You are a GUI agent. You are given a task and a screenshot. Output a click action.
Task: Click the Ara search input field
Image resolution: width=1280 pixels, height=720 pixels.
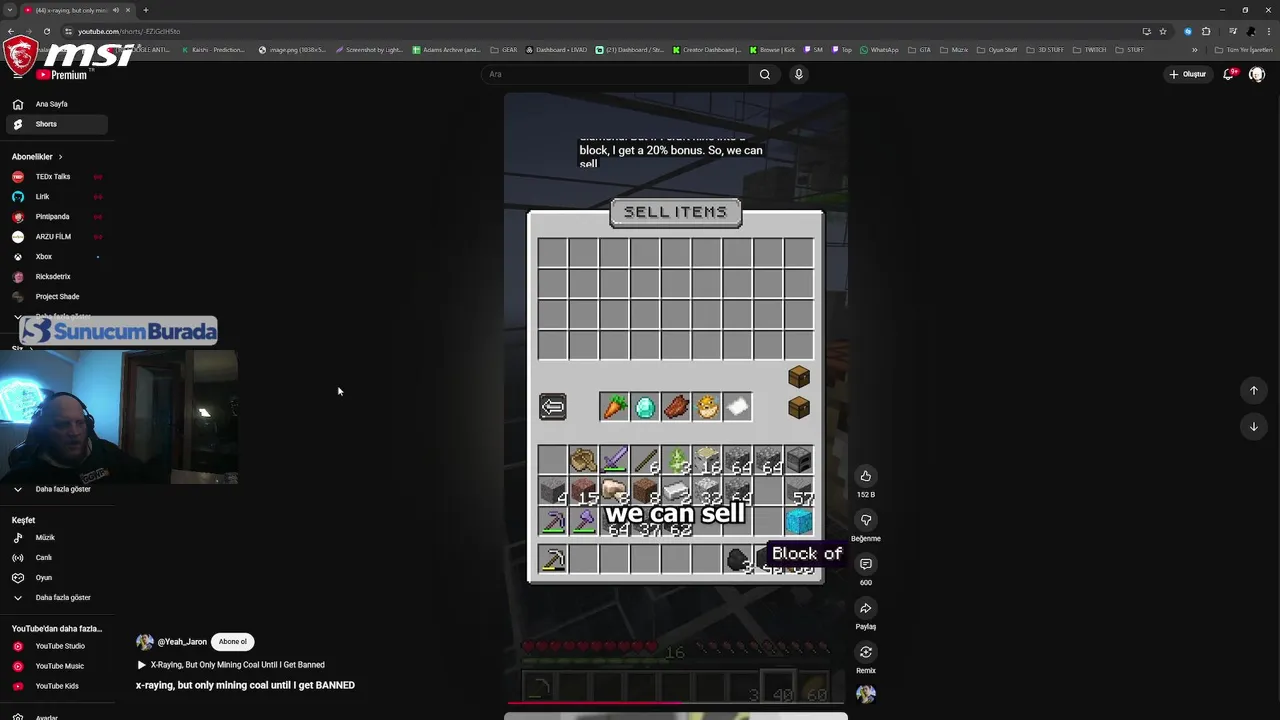coord(615,74)
